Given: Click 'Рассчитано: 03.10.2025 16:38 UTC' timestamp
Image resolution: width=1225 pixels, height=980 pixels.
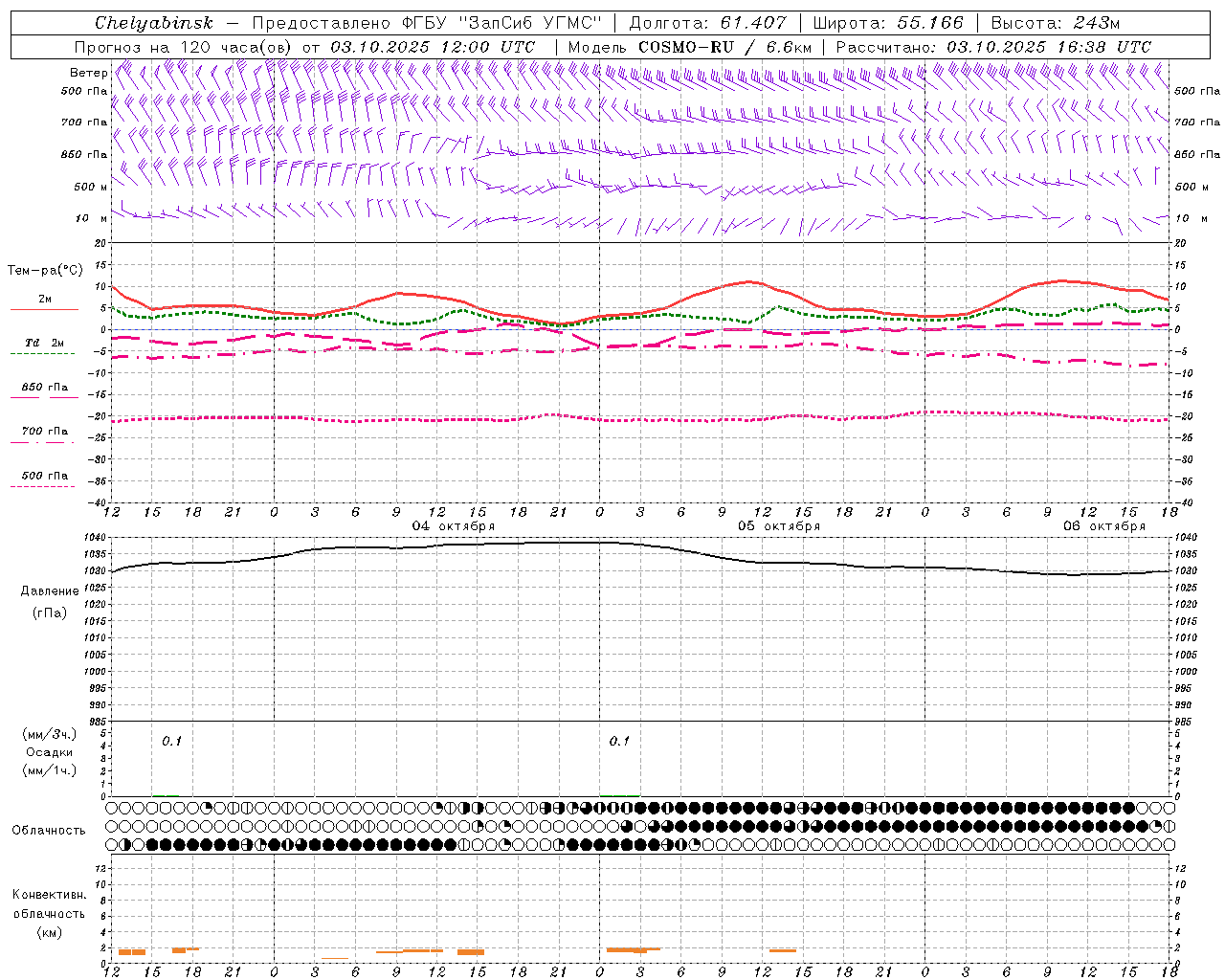Looking at the screenshot, I should coord(993,47).
